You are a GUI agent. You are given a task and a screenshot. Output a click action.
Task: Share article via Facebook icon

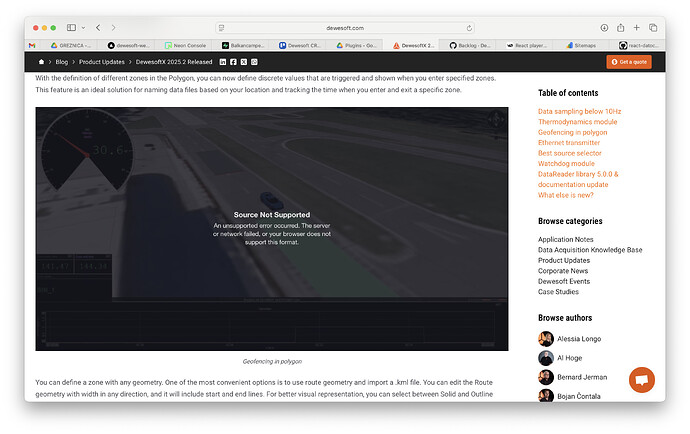point(233,62)
